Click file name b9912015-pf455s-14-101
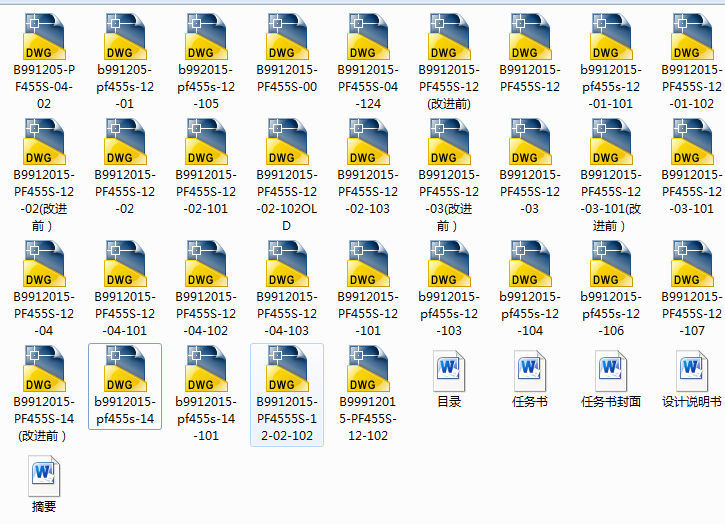 click(x=206, y=419)
